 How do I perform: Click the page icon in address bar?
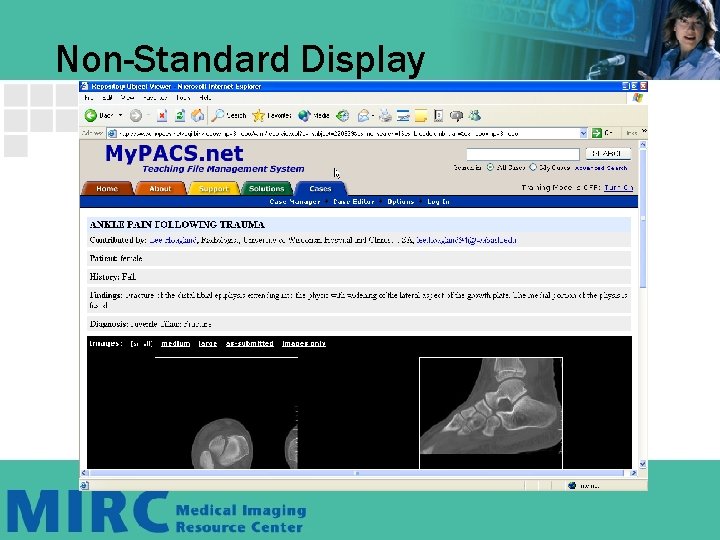coord(112,133)
